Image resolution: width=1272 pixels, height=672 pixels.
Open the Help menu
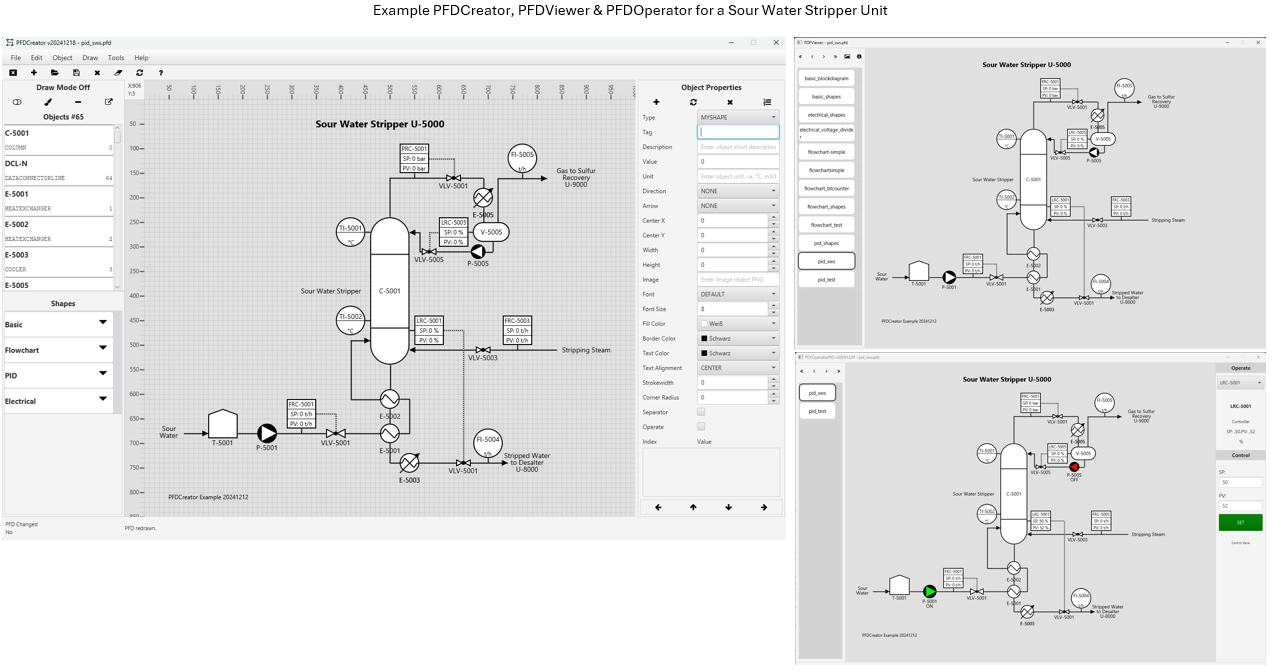pyautogui.click(x=141, y=58)
